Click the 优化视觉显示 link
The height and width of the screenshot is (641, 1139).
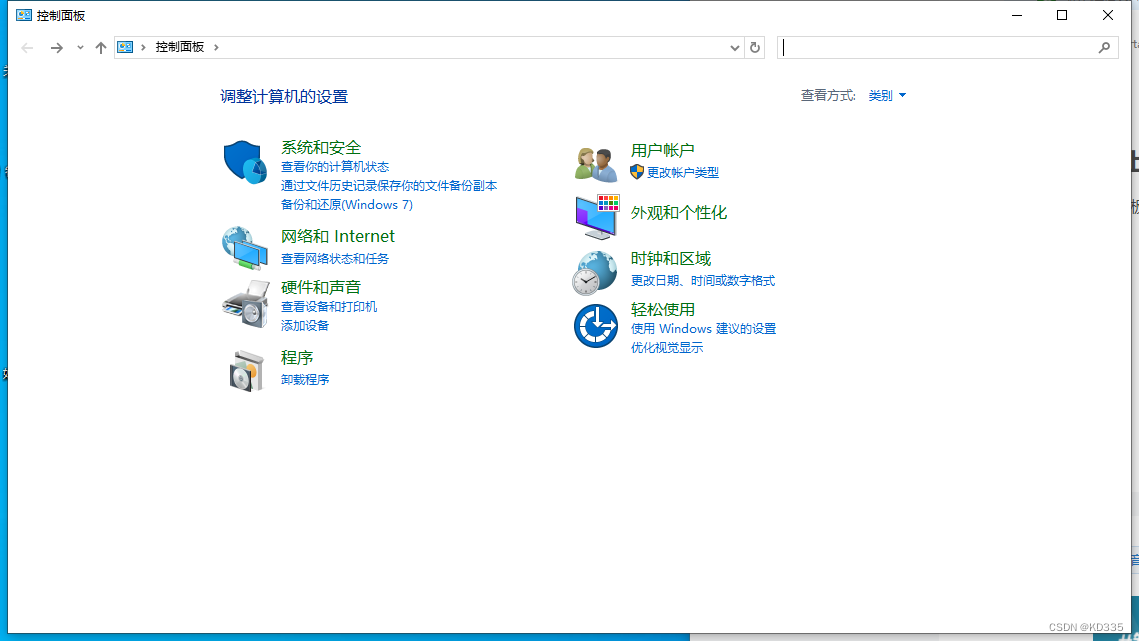[667, 347]
